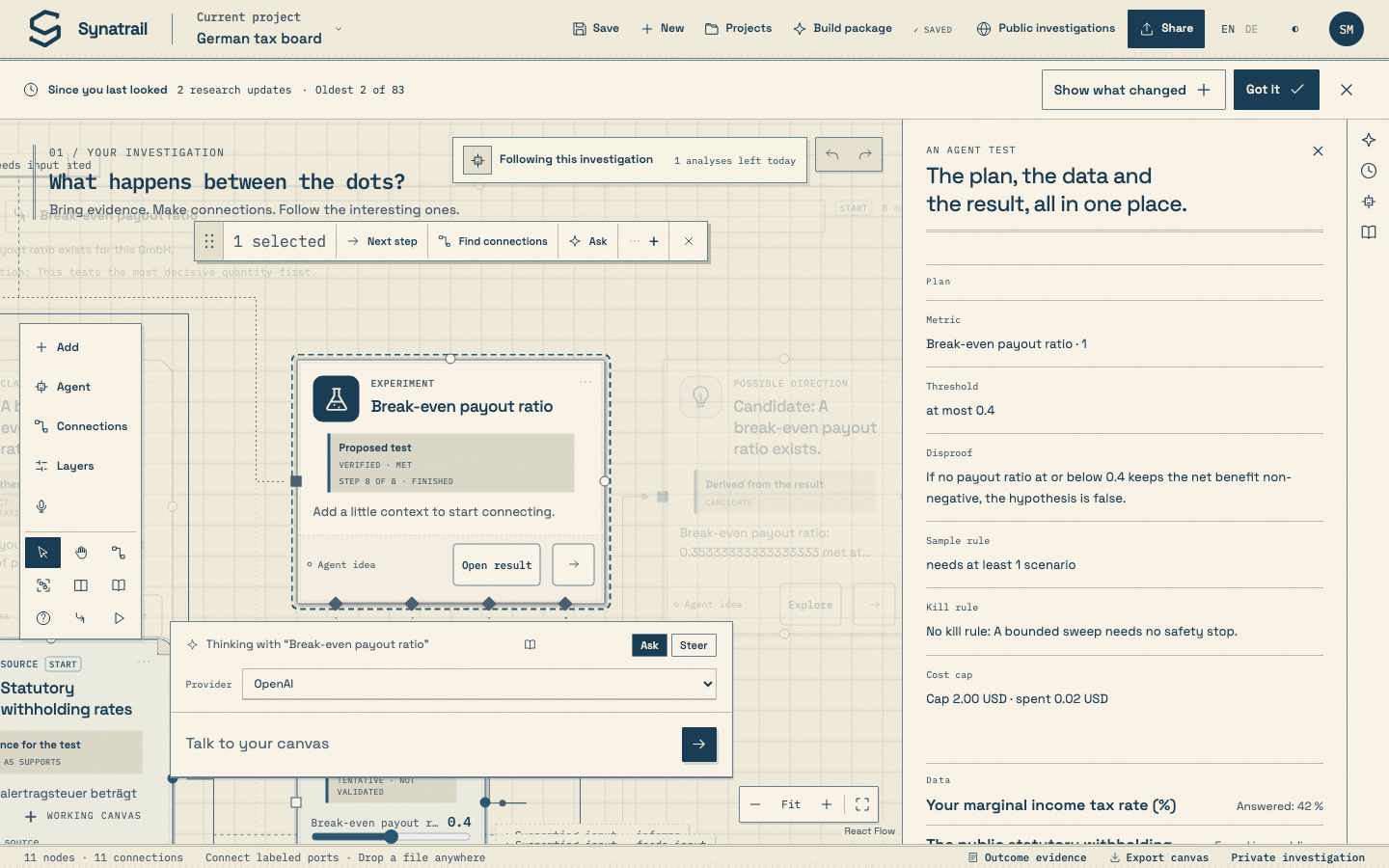Expand the current project German tax board chevron
Screen dimensions: 1389x868
point(339,29)
